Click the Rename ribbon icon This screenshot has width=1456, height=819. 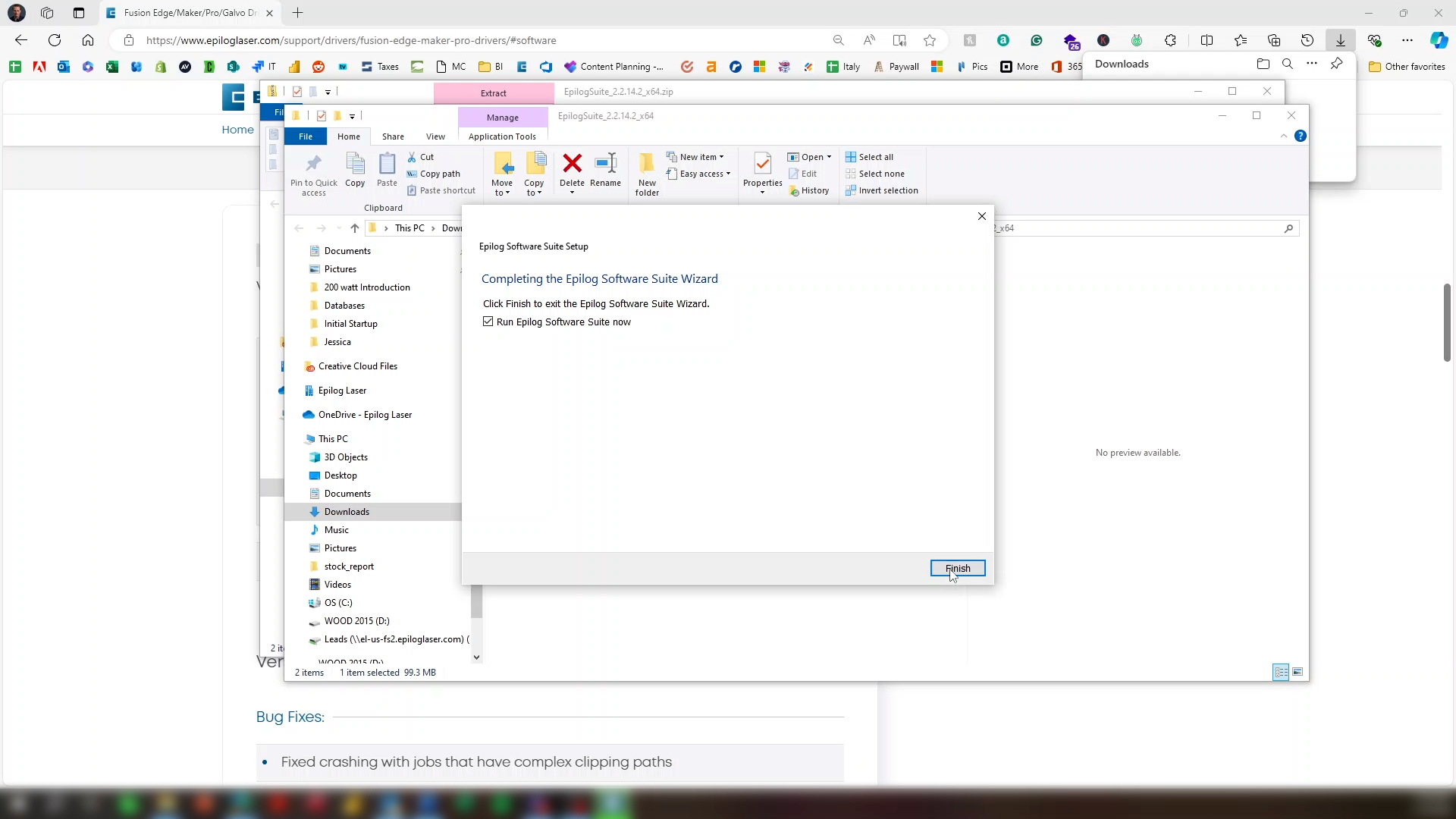(x=605, y=164)
